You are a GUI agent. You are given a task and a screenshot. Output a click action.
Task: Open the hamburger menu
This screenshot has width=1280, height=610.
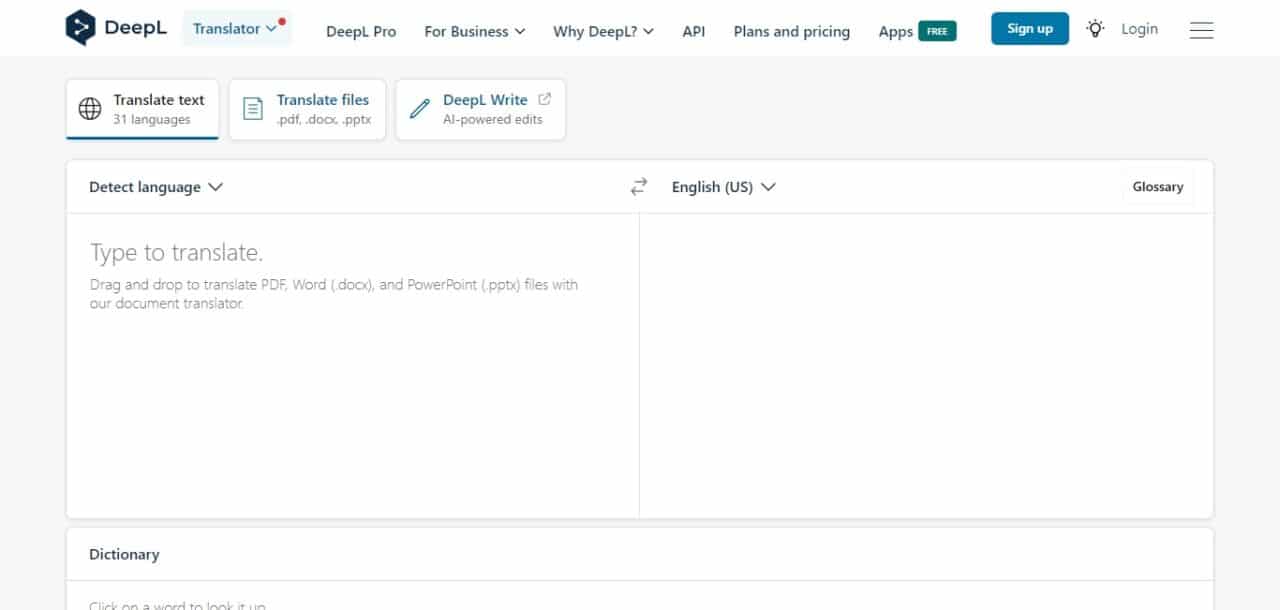[1201, 30]
